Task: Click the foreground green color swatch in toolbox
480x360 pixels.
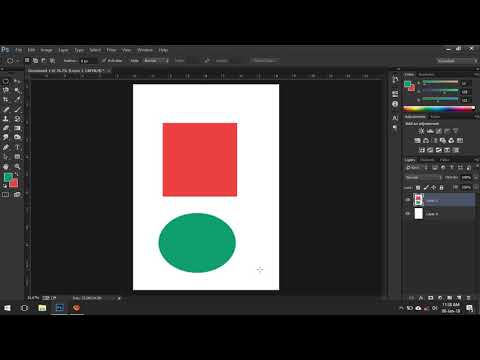Action: click(8, 177)
